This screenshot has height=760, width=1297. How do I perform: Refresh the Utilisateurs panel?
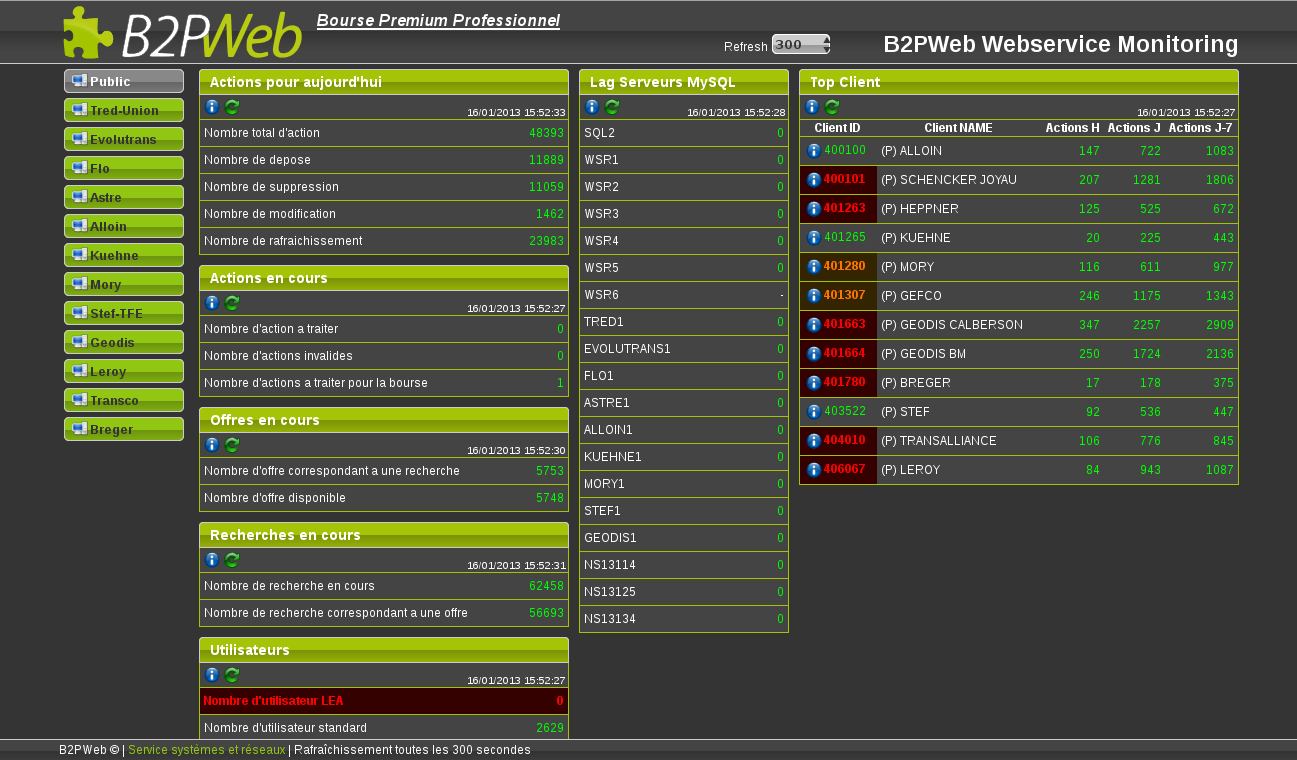pos(232,675)
